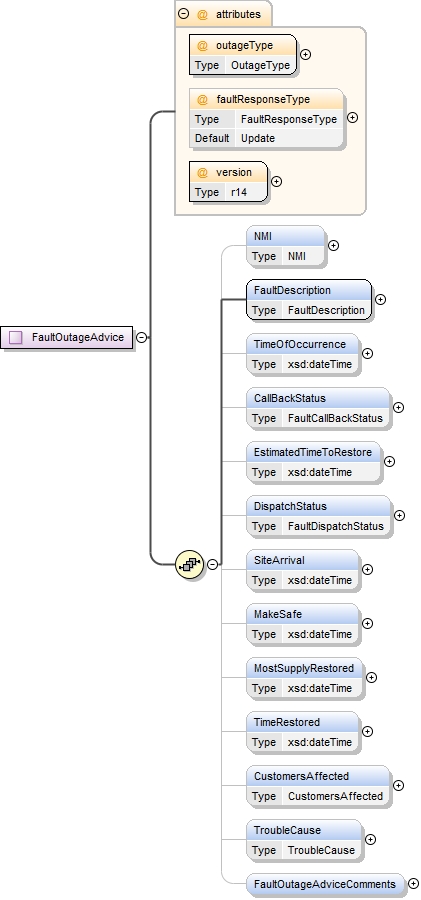Expand the DispatchStatus element

(x=399, y=515)
